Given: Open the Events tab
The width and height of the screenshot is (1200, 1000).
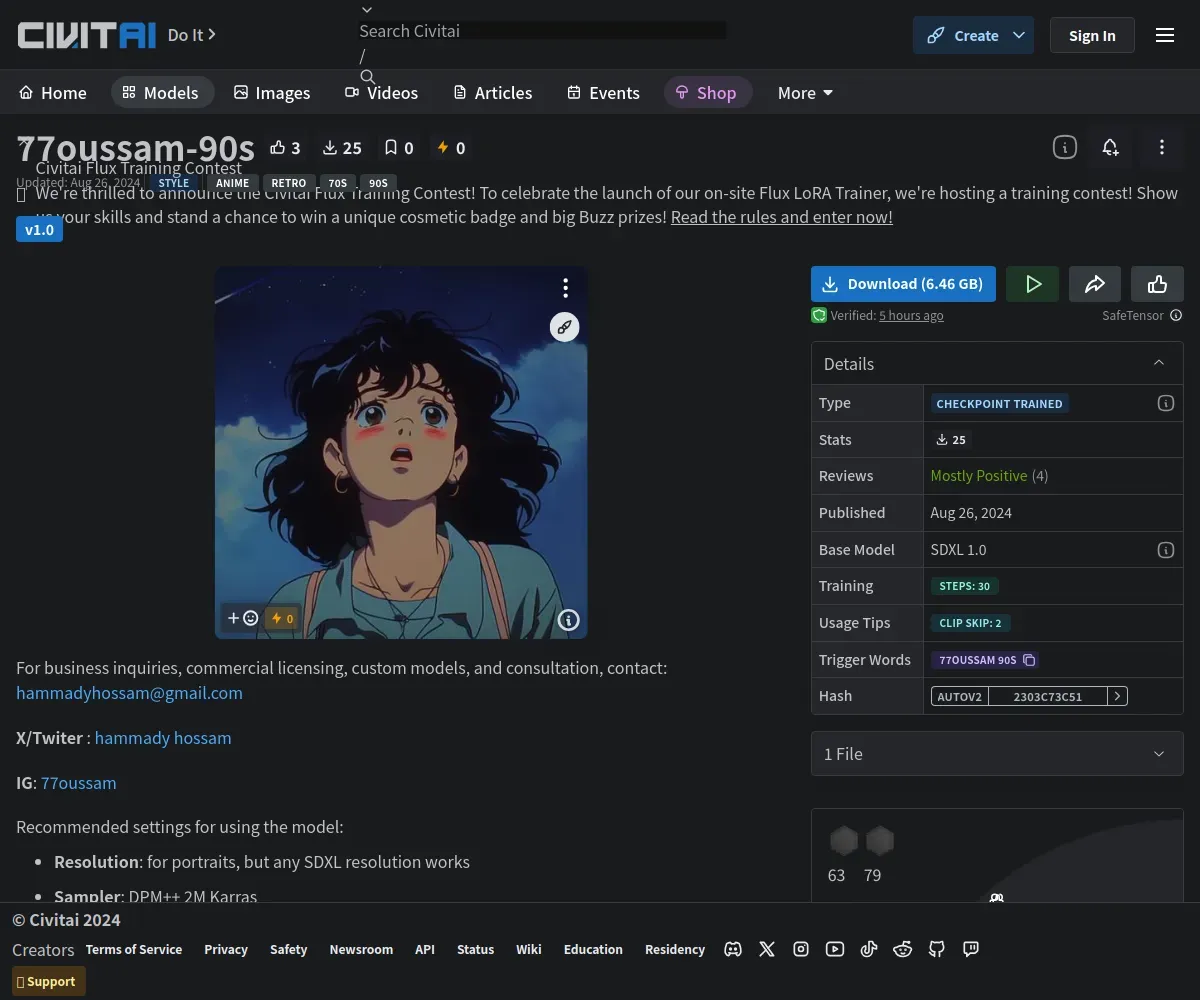Looking at the screenshot, I should pos(603,93).
